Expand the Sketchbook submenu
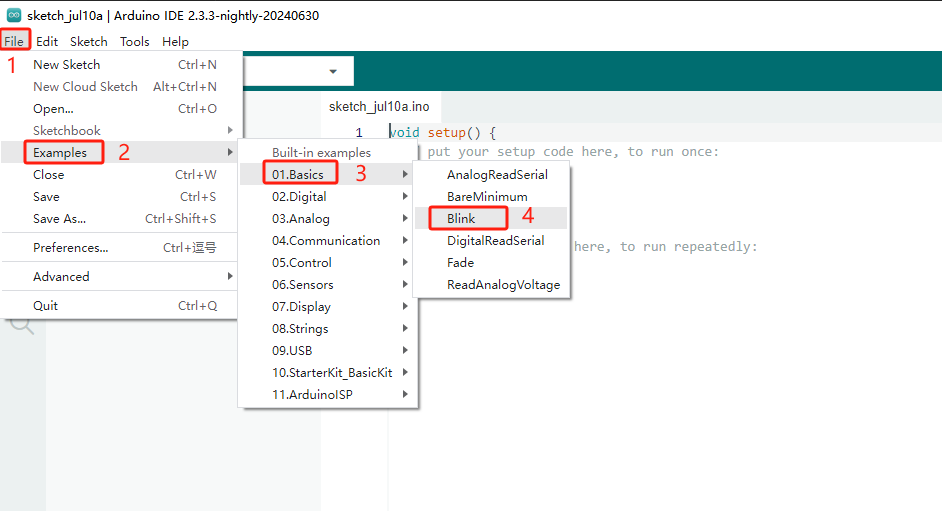 click(x=120, y=130)
